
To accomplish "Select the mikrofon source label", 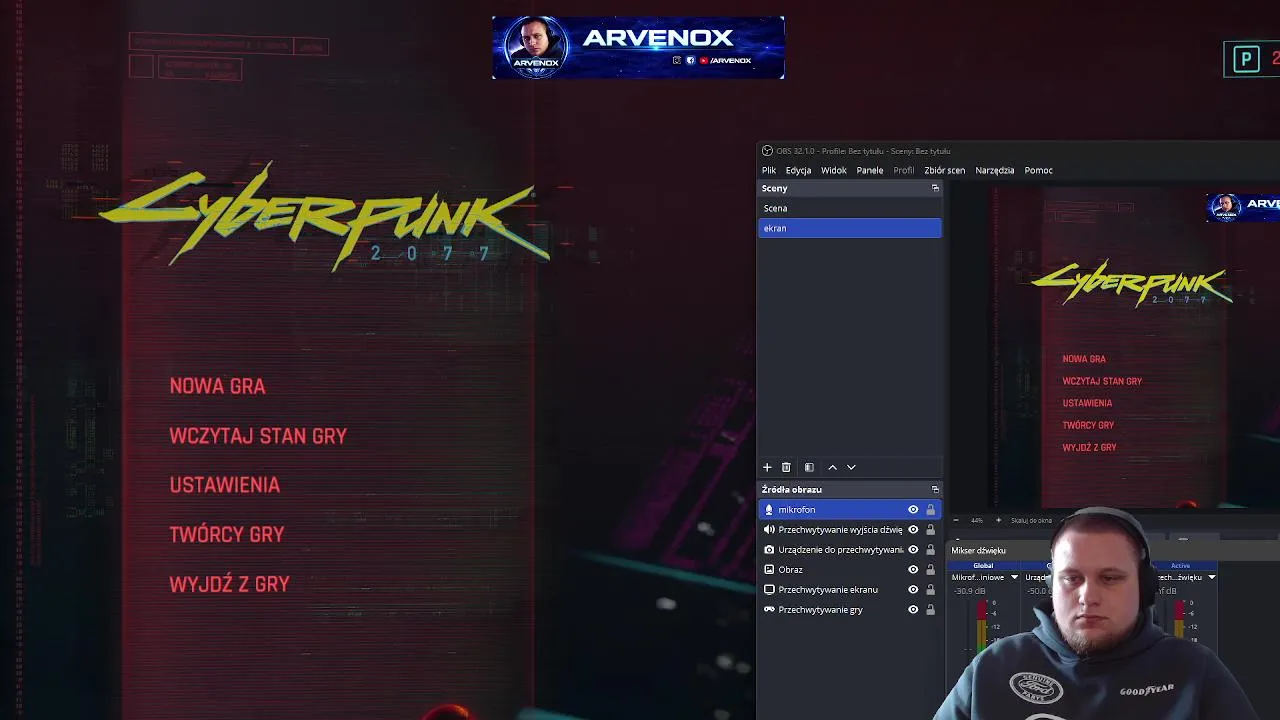I will pyautogui.click(x=797, y=510).
